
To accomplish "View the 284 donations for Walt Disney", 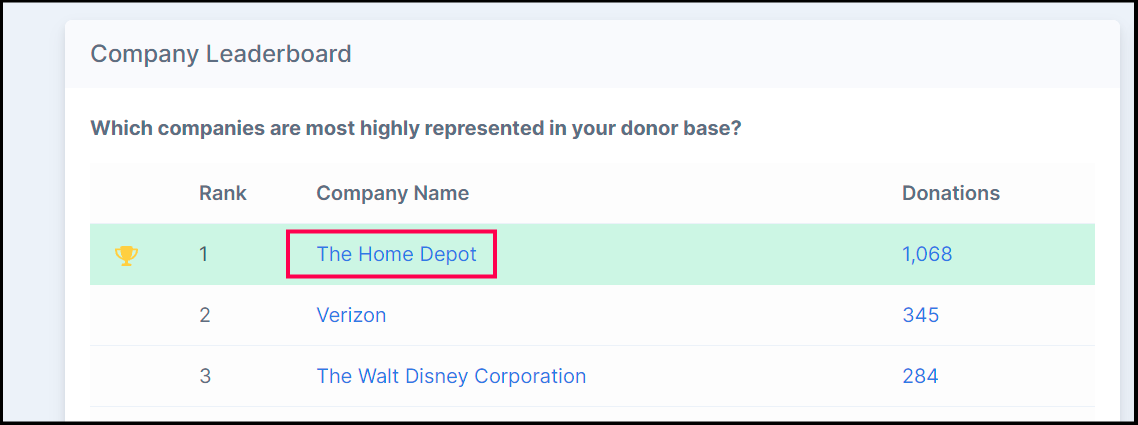I will pyautogui.click(x=920, y=376).
